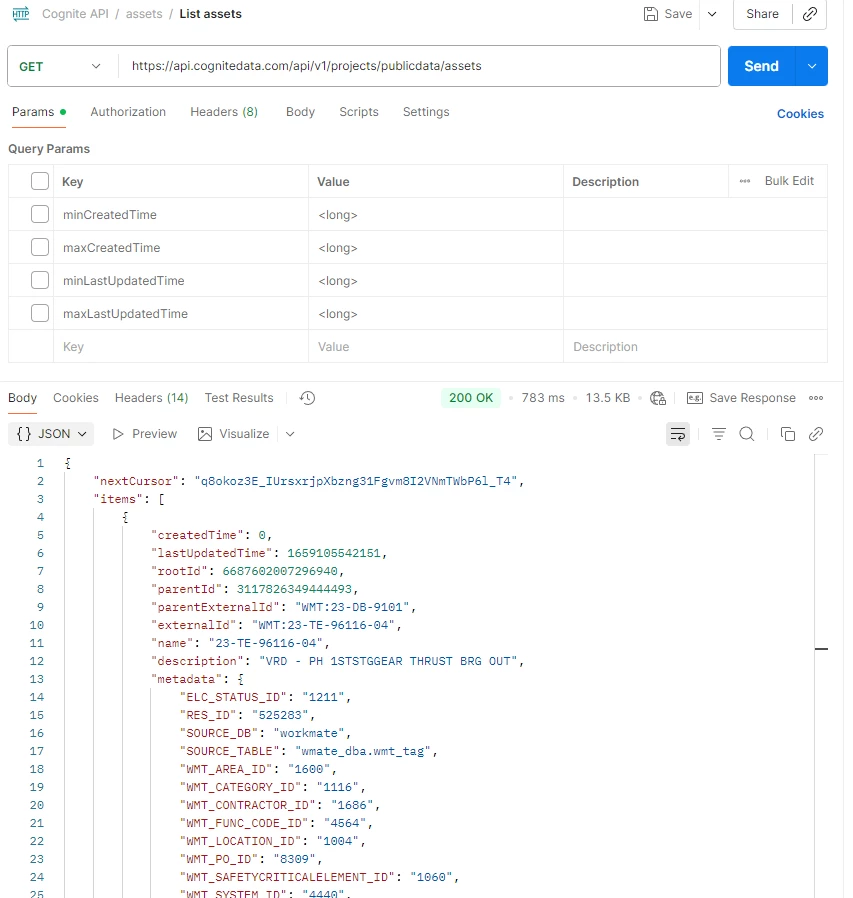Viewport: 853px width, 898px height.
Task: Expand the Send button dropdown arrow
Action: pyautogui.click(x=811, y=66)
